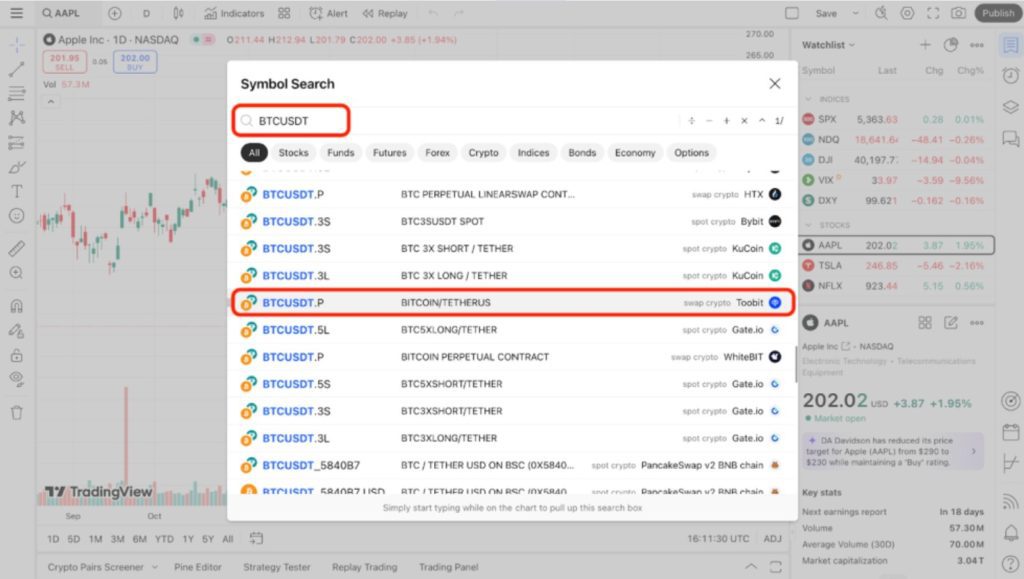Click the BTCUSDT symbol search field
The width and height of the screenshot is (1024, 579).
click(x=291, y=121)
